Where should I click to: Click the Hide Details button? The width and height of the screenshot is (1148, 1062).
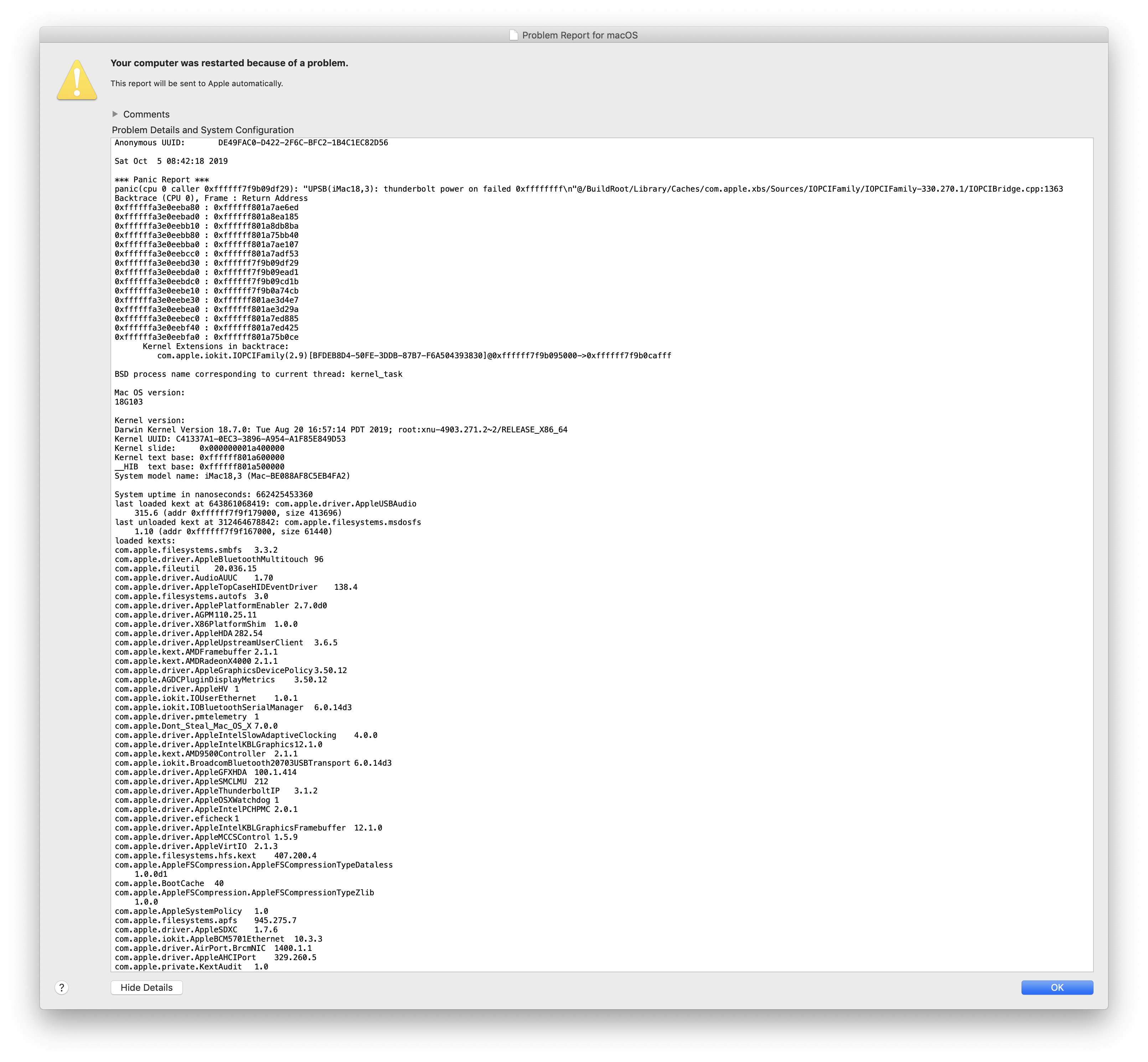(x=146, y=987)
